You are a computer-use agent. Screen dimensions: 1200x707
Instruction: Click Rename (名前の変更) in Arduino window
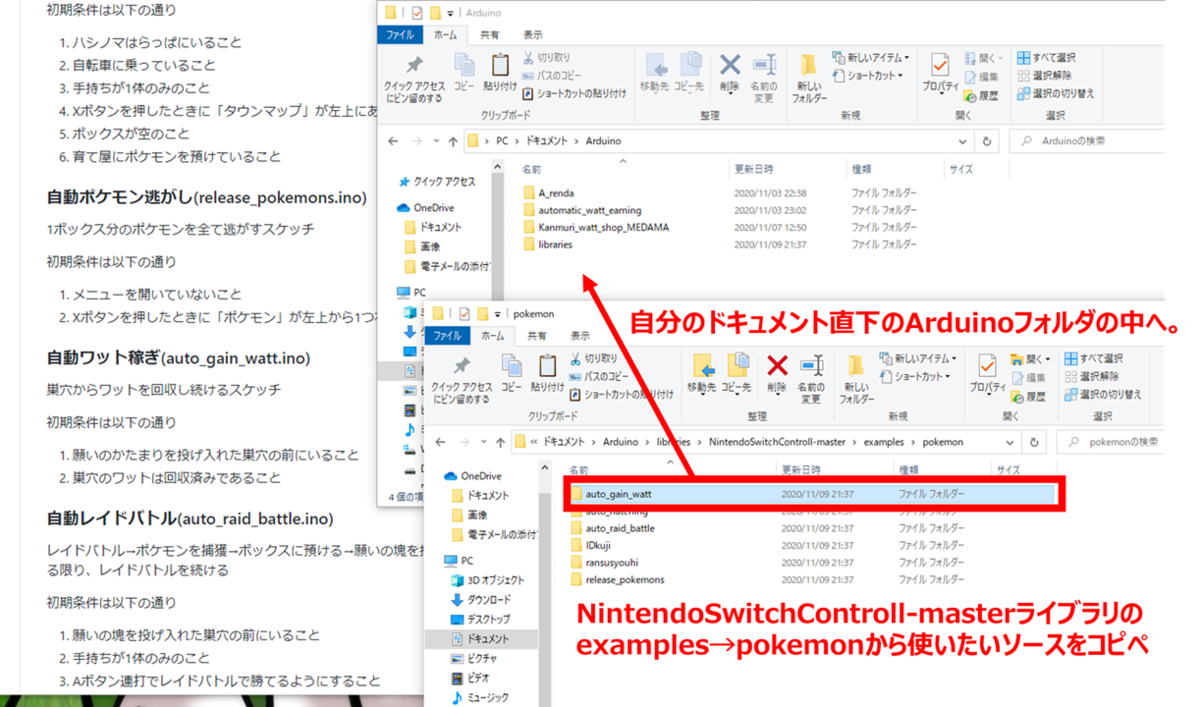tap(764, 78)
